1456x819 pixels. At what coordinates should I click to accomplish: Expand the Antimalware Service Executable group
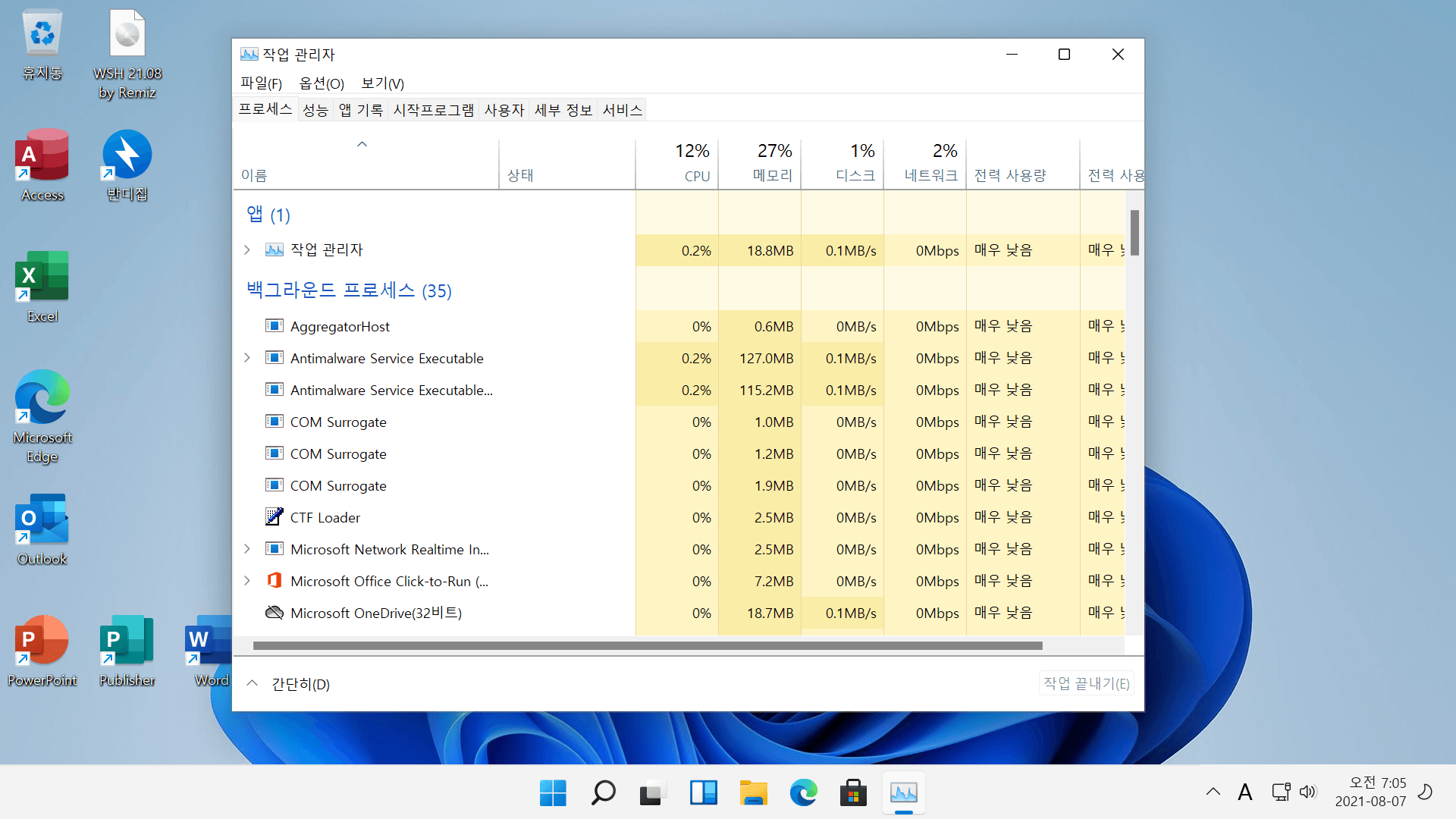point(247,358)
